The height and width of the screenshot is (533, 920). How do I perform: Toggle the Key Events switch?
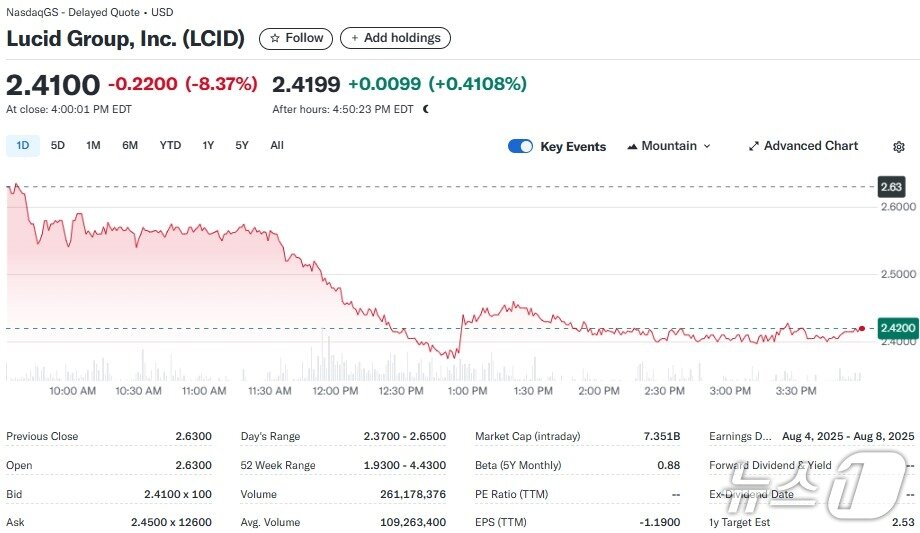[520, 146]
